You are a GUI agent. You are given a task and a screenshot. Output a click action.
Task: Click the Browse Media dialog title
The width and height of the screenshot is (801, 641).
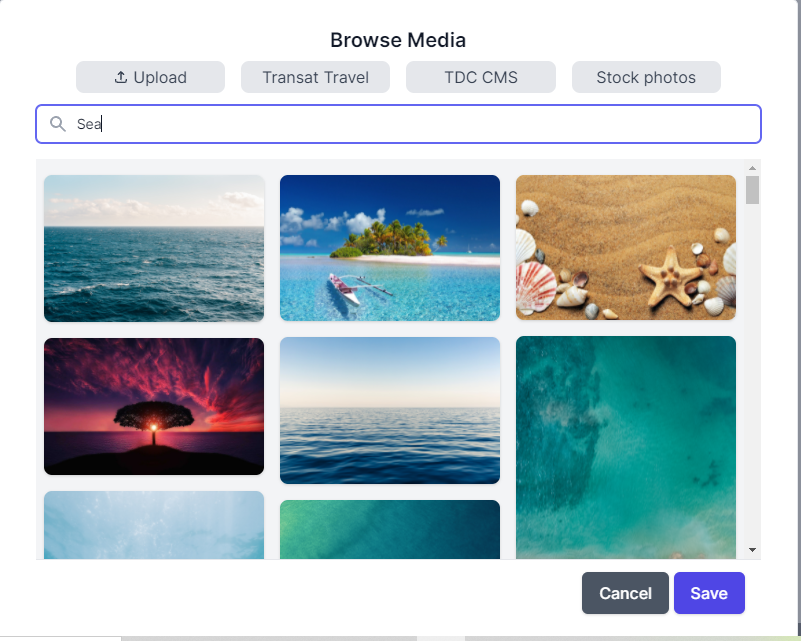click(398, 41)
